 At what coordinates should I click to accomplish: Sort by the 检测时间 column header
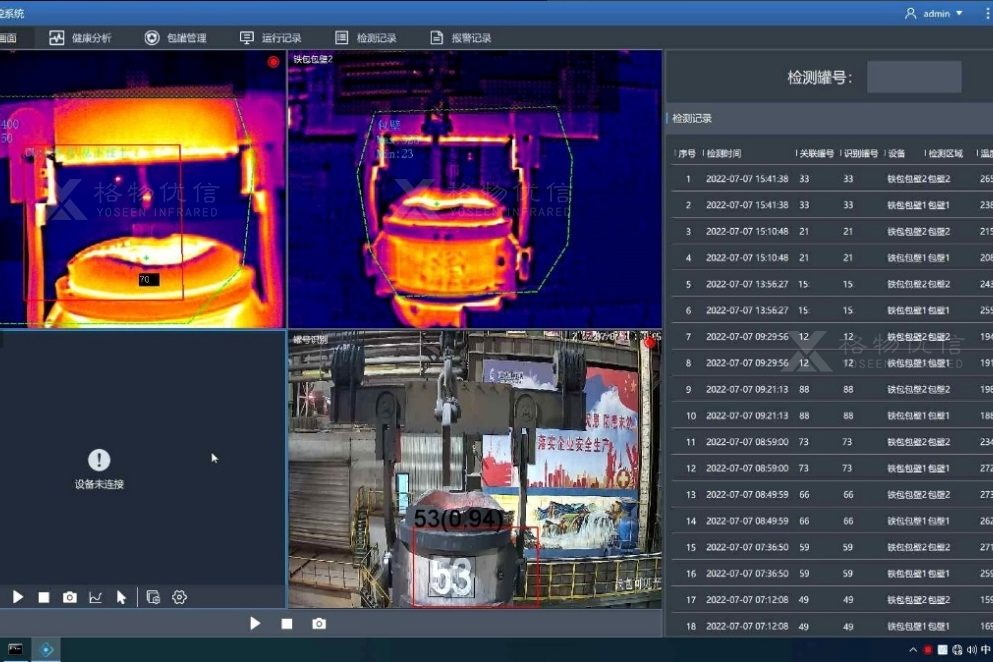point(724,154)
